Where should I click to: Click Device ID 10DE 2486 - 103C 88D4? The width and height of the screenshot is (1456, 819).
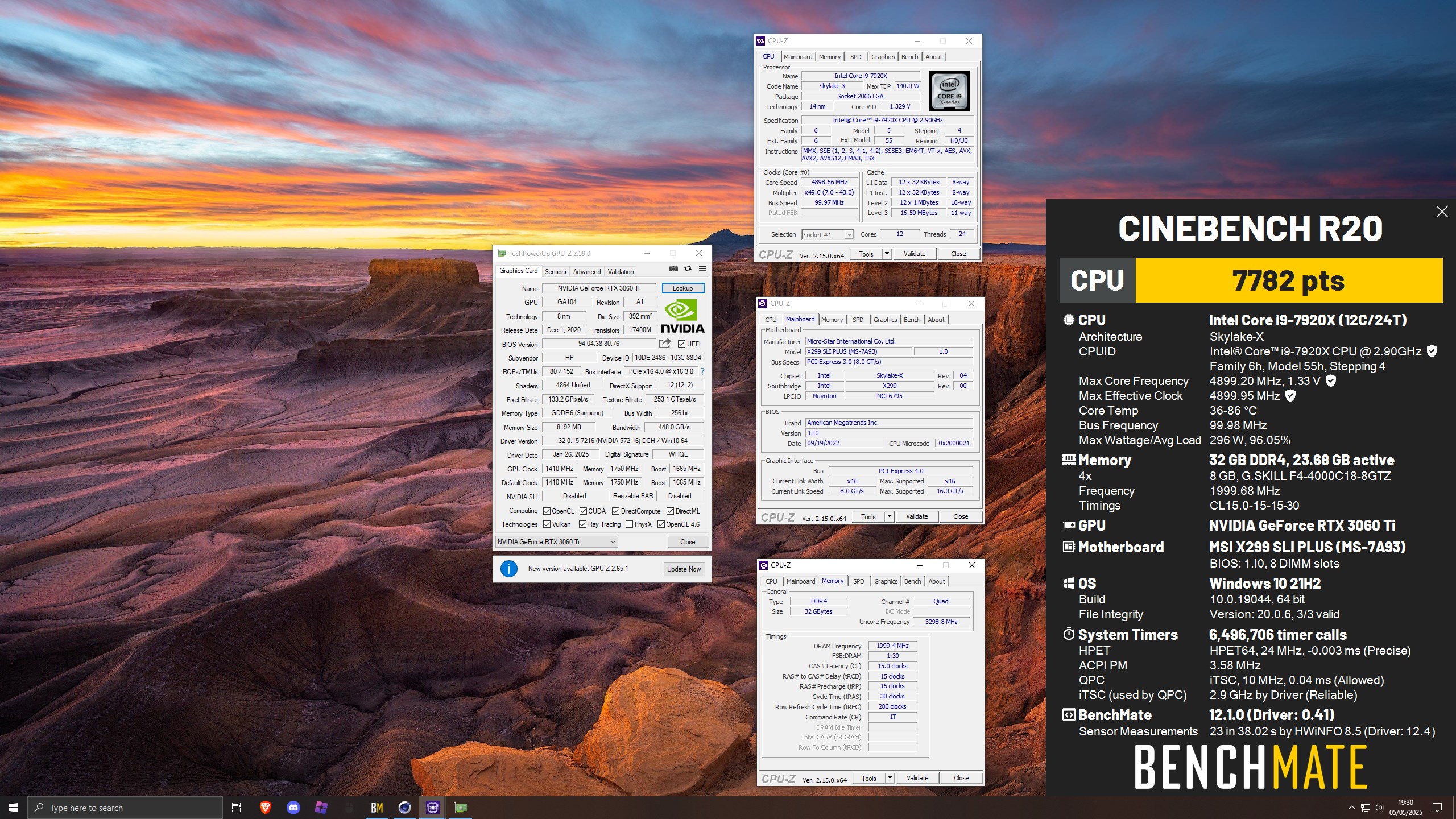(x=668, y=358)
